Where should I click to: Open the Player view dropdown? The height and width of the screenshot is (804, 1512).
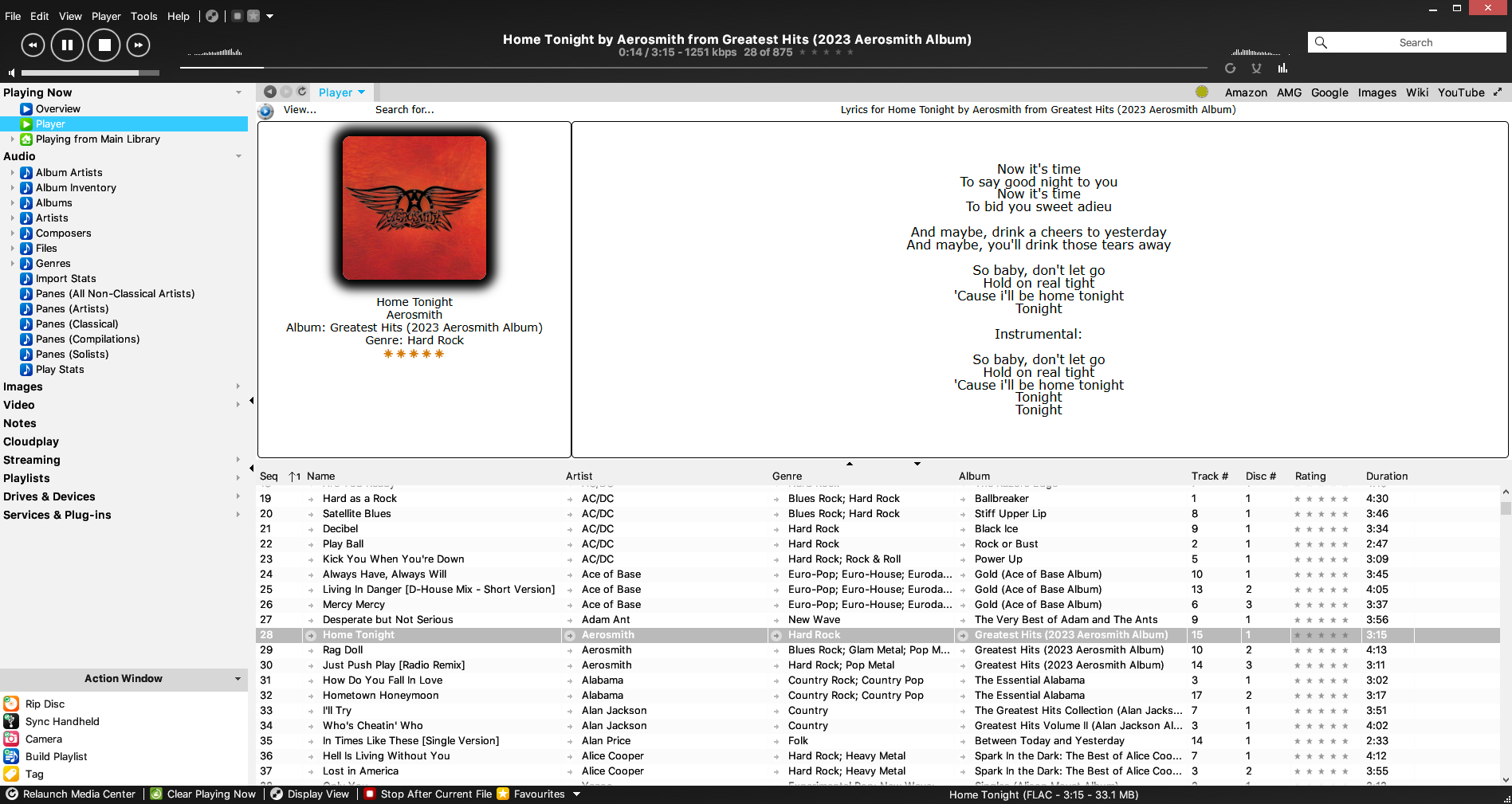[362, 92]
